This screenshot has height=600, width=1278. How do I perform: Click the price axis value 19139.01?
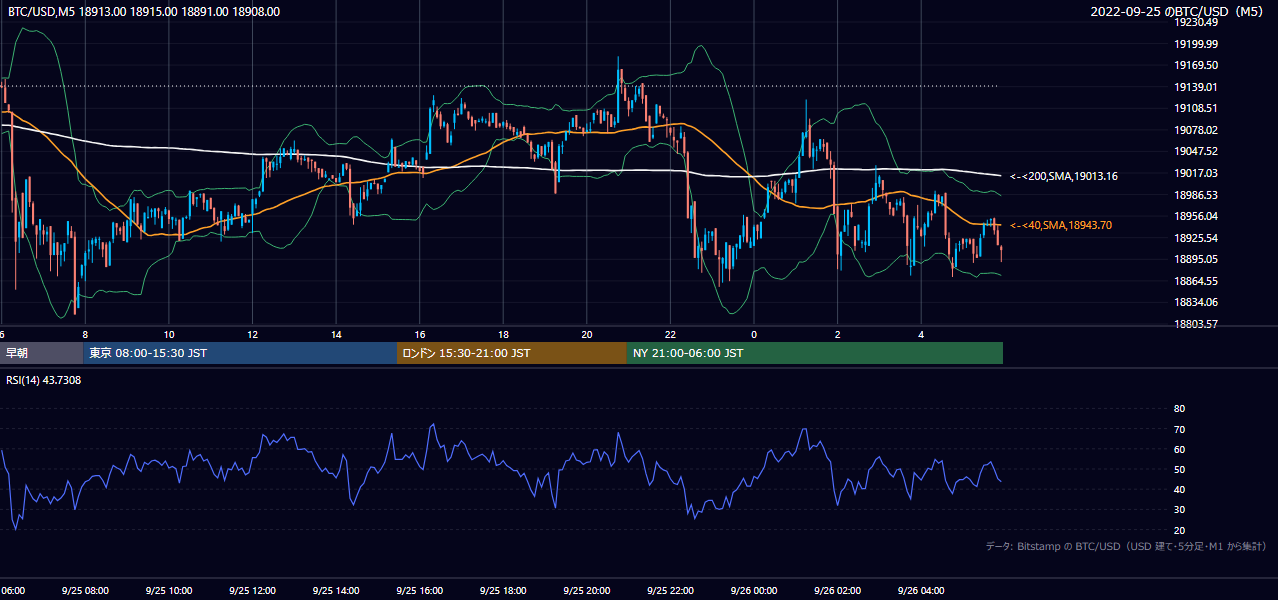[x=1196, y=87]
